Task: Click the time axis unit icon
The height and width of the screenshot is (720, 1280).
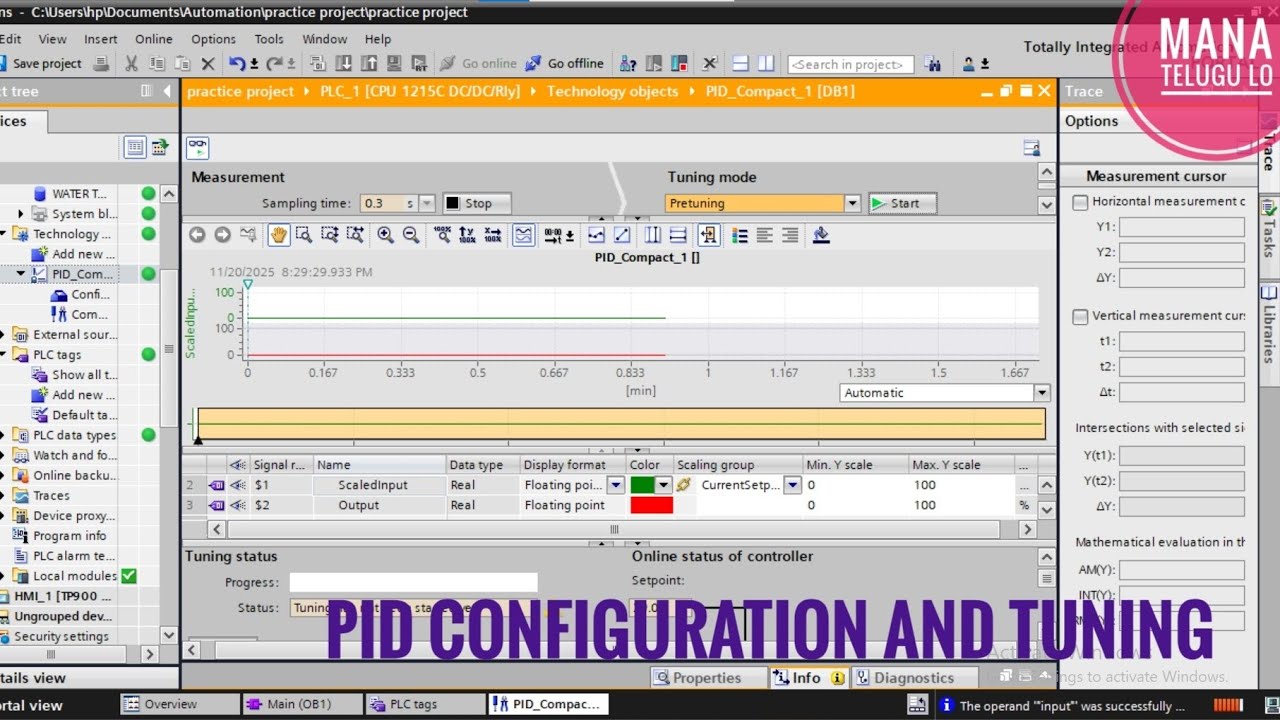Action: coord(558,235)
